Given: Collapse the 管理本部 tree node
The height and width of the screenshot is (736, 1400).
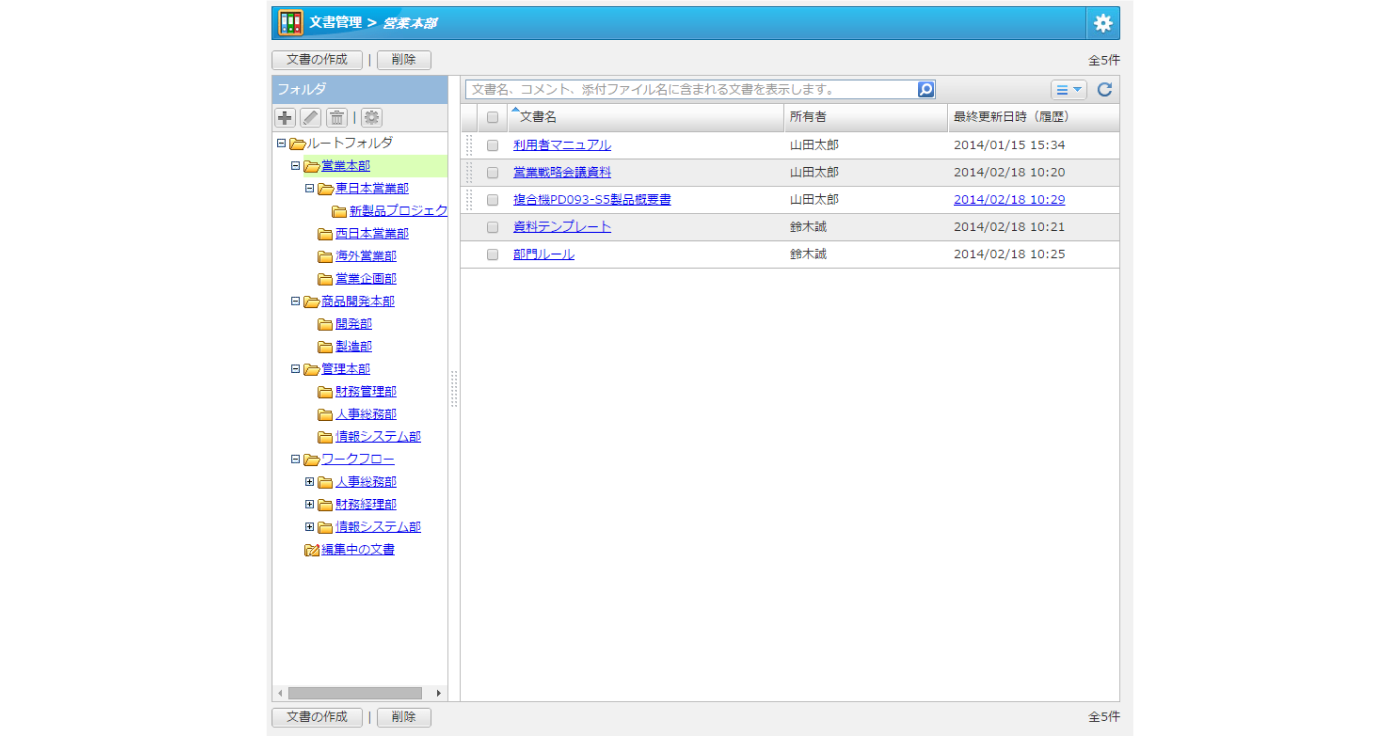Looking at the screenshot, I should point(295,369).
